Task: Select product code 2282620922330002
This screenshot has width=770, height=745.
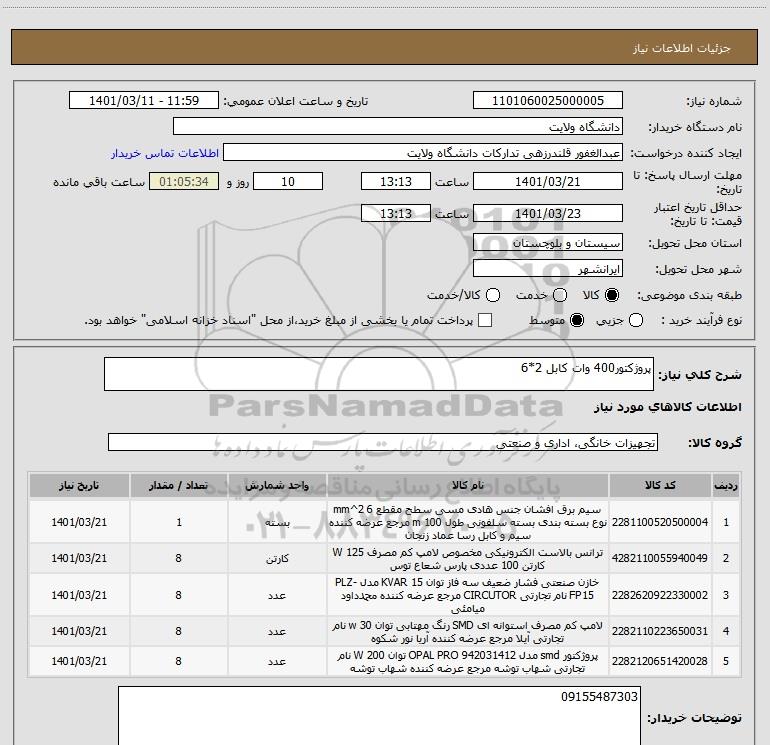Action: 660,595
